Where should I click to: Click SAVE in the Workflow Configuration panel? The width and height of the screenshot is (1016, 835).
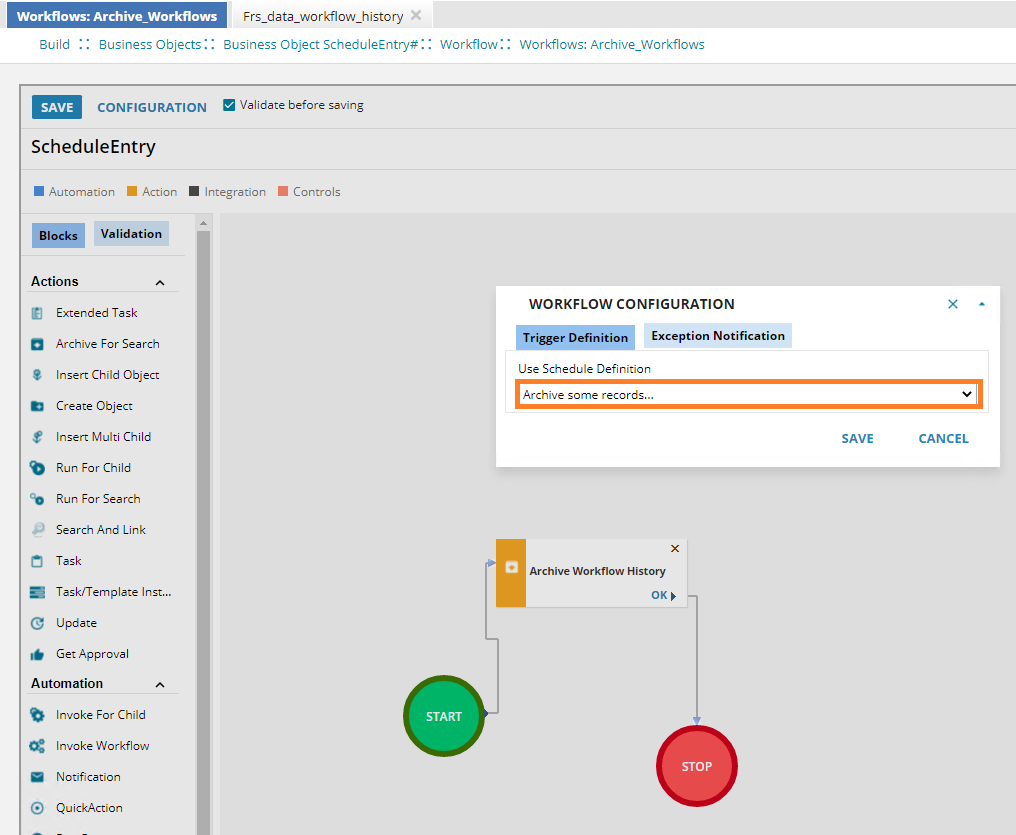click(x=857, y=438)
